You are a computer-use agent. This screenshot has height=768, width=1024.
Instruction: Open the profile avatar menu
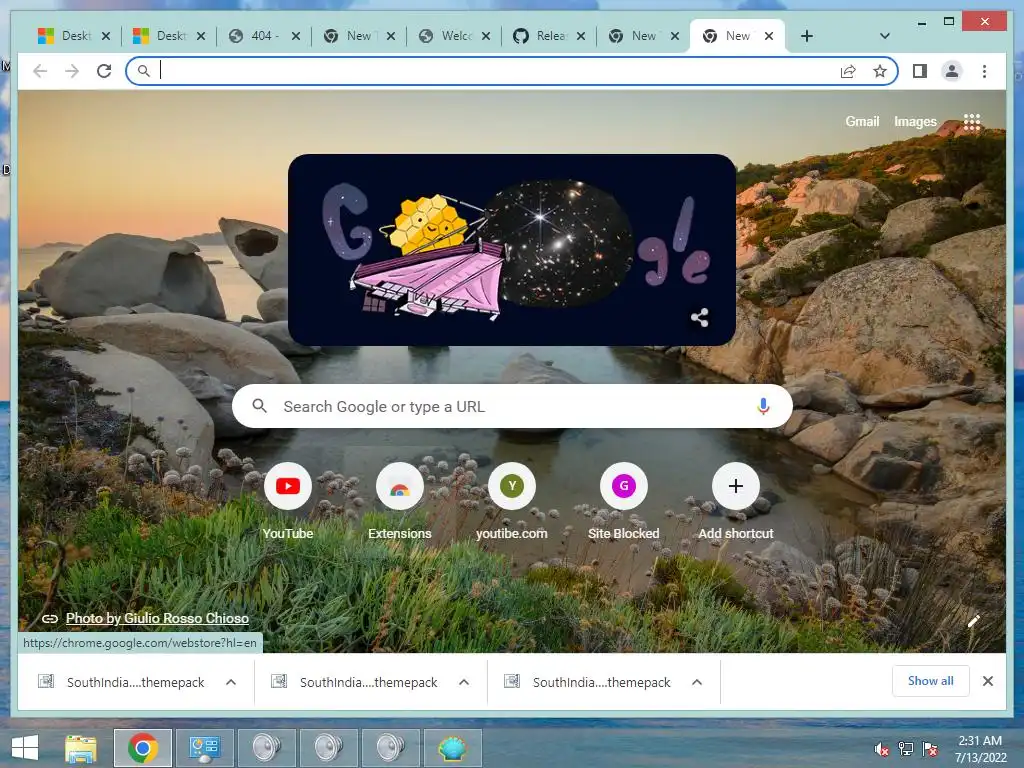tap(952, 71)
